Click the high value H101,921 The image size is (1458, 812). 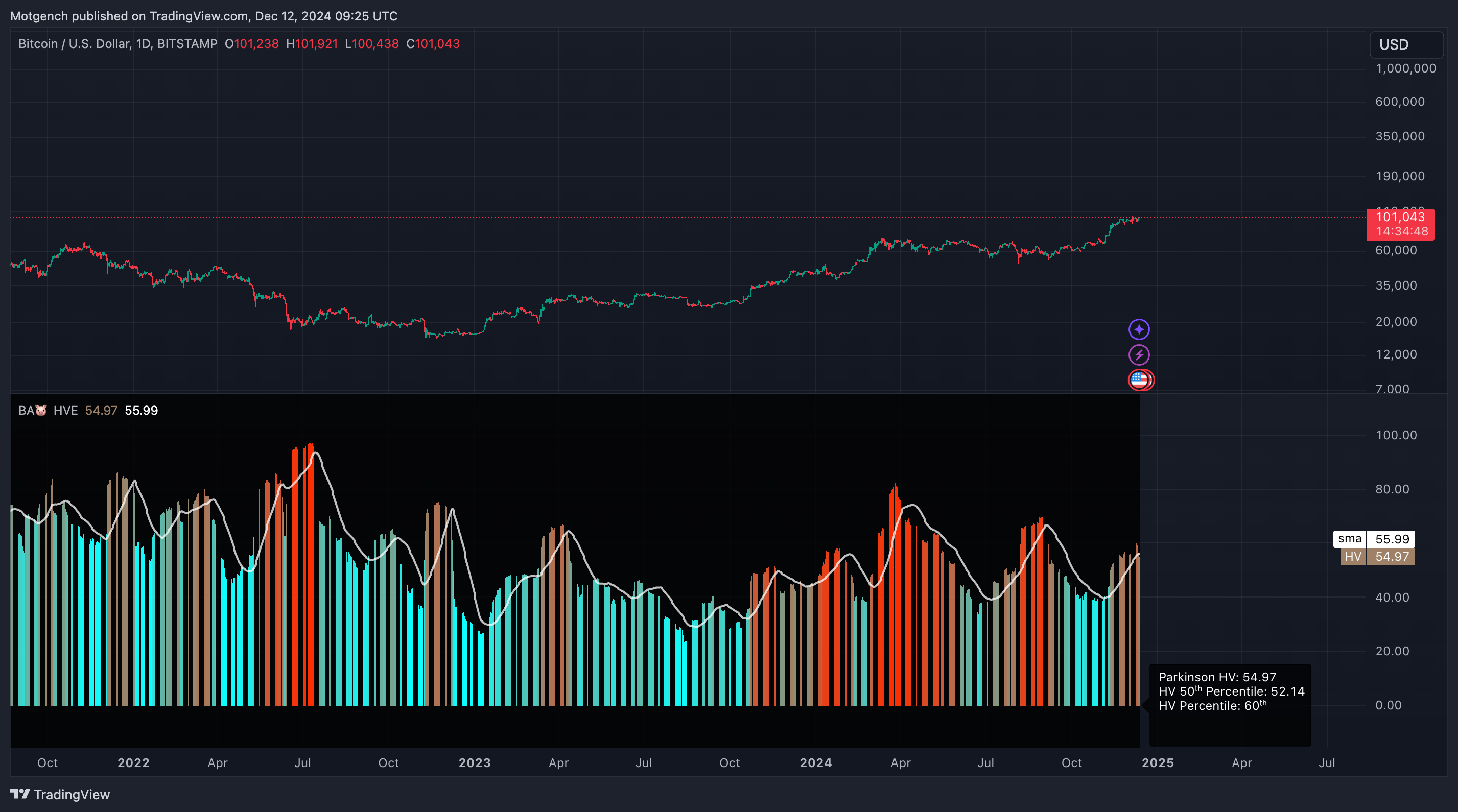[312, 43]
